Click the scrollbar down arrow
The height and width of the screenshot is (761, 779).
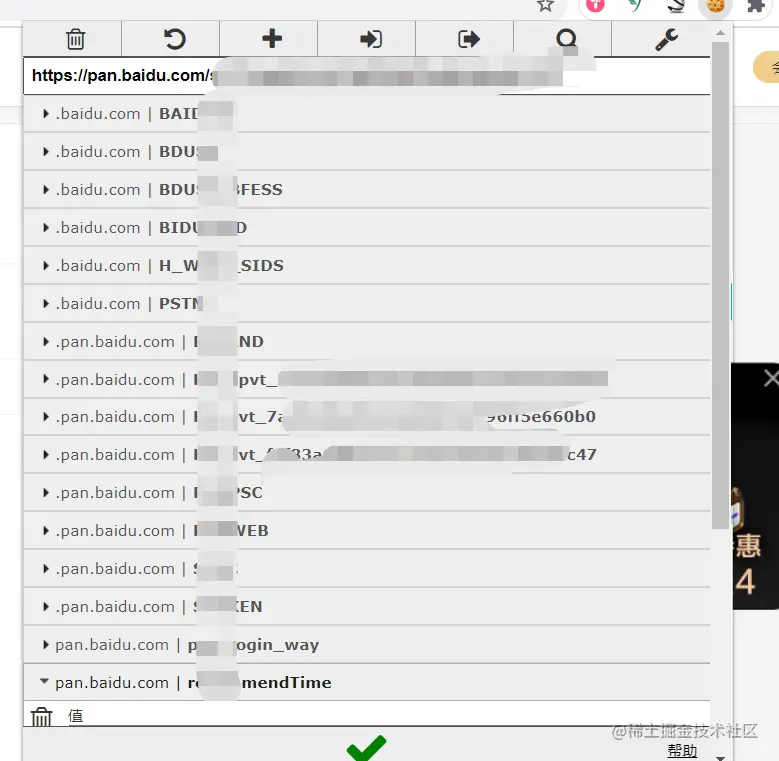[x=720, y=758]
